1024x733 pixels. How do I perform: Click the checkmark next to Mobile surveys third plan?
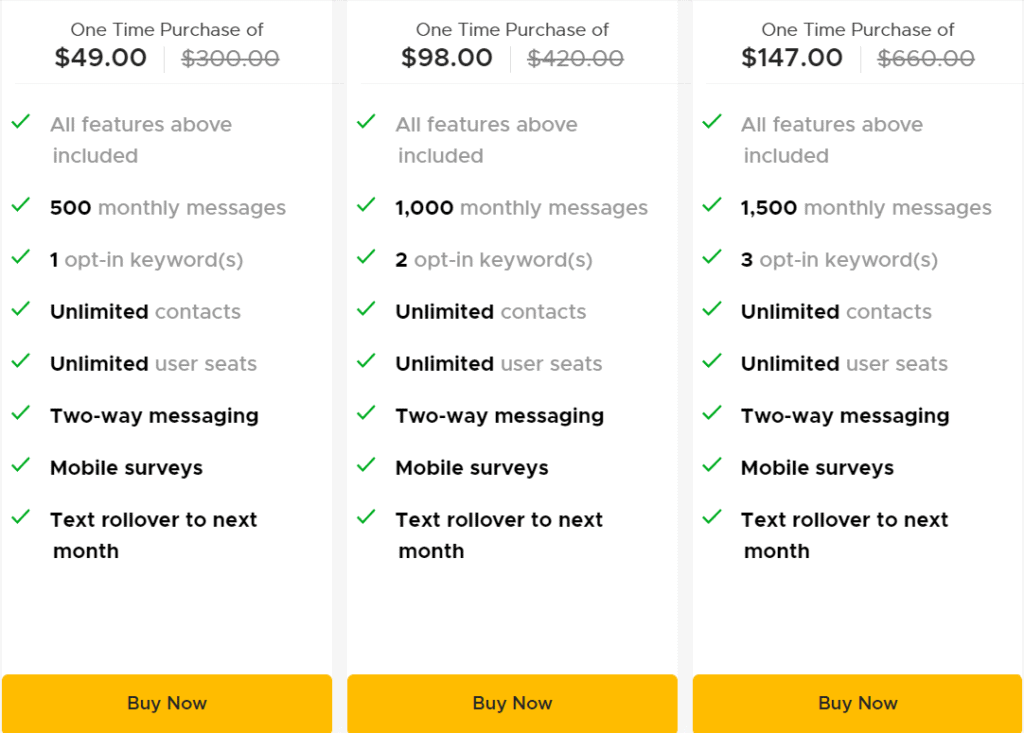[x=711, y=465]
